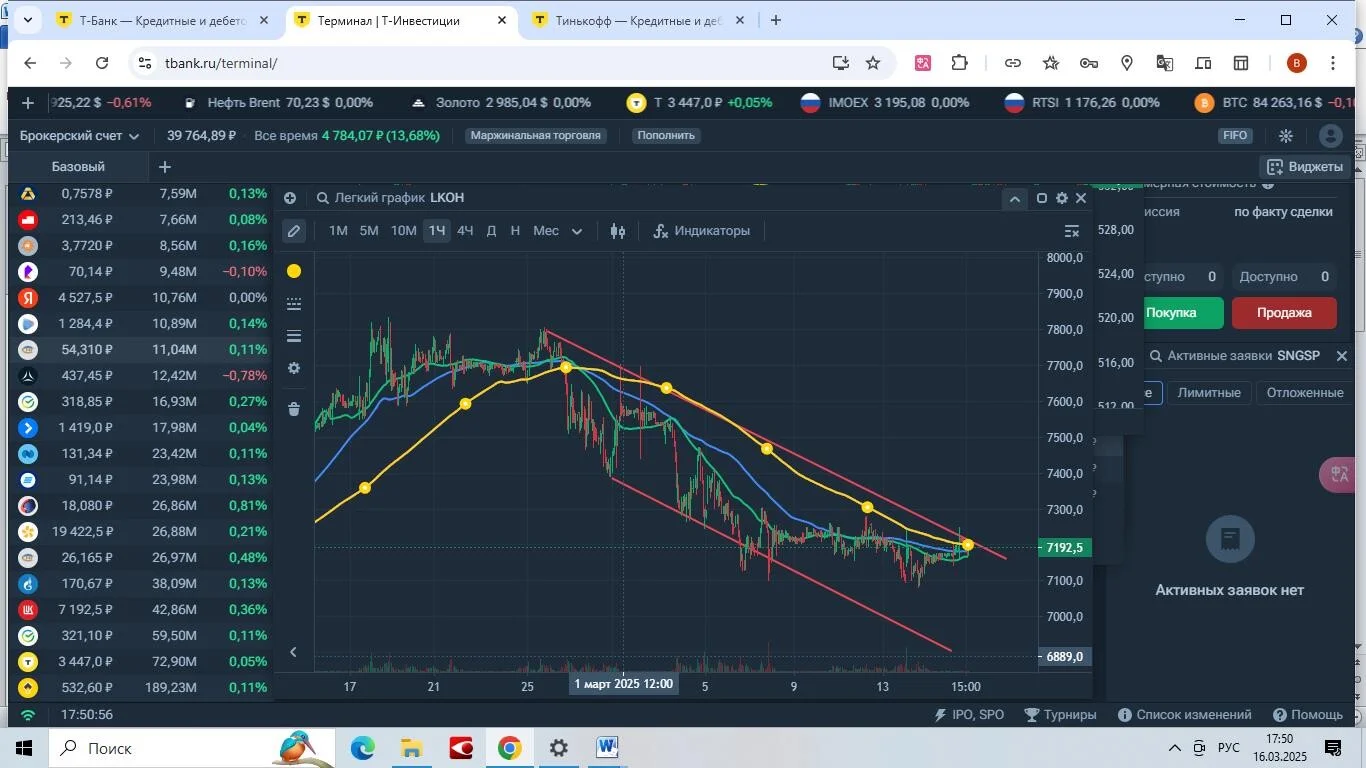Open the Базовый workspace tab
Viewport: 1366px width, 768px height.
(78, 167)
